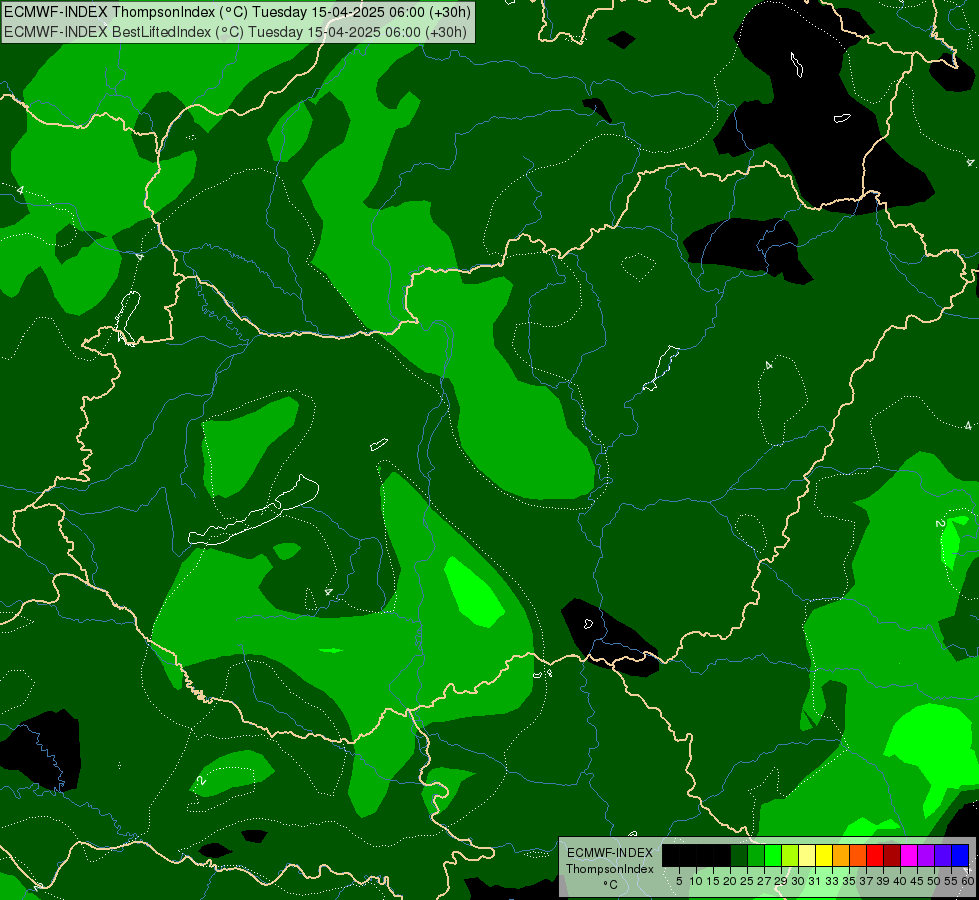Click the °C unit label in legend

[x=611, y=885]
